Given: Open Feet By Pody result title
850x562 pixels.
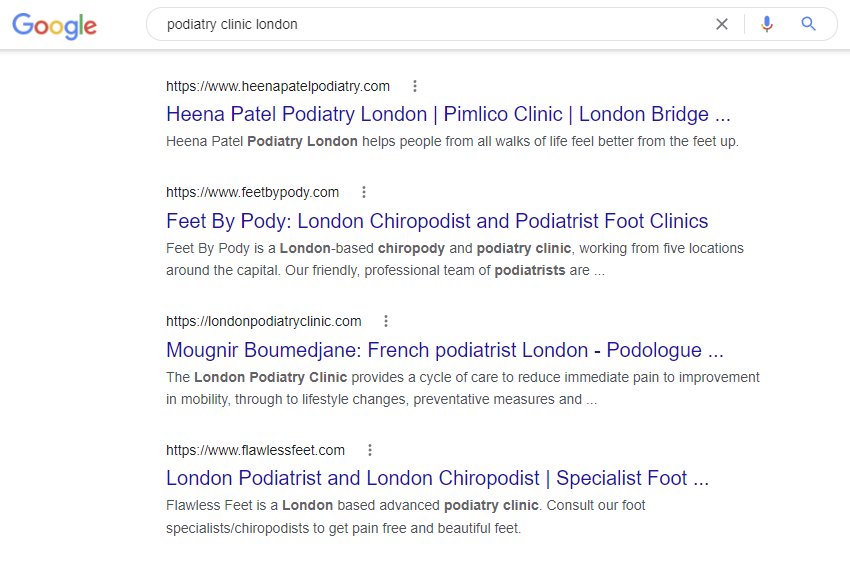Looking at the screenshot, I should [437, 221].
